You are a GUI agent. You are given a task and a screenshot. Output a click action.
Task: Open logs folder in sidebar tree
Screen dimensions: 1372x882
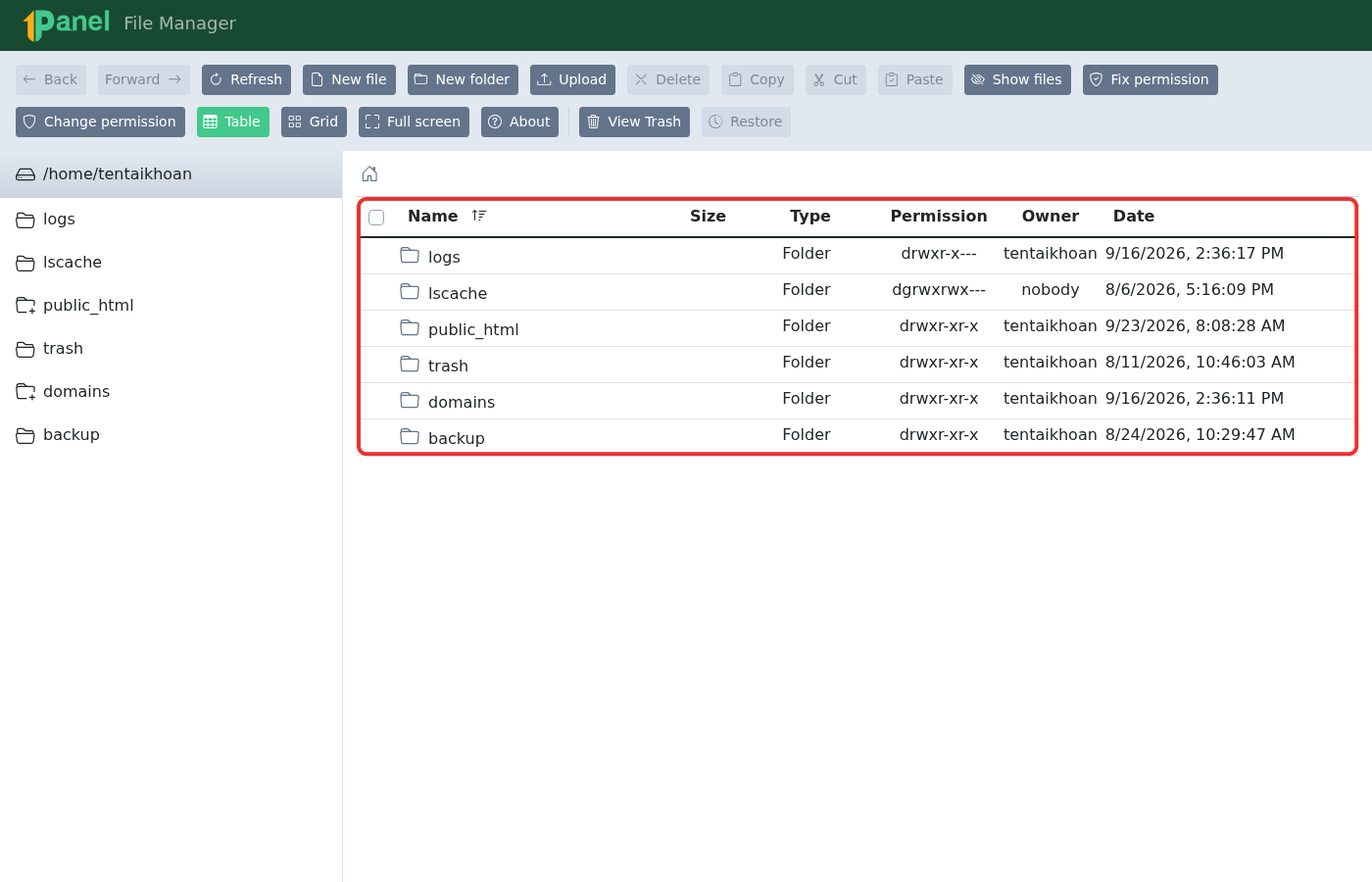pos(171,220)
